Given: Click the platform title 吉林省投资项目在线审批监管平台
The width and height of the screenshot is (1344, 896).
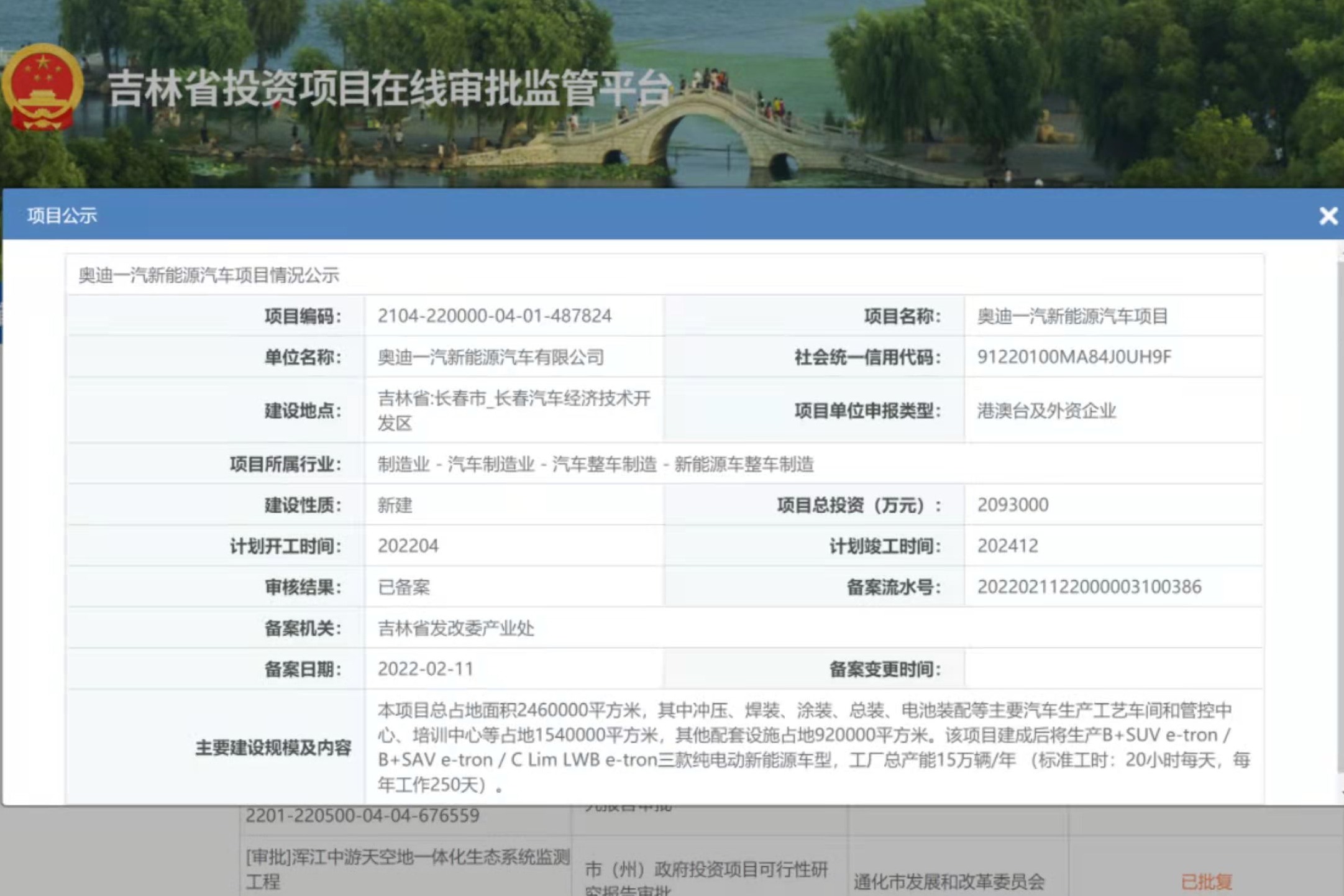Looking at the screenshot, I should pyautogui.click(x=390, y=89).
